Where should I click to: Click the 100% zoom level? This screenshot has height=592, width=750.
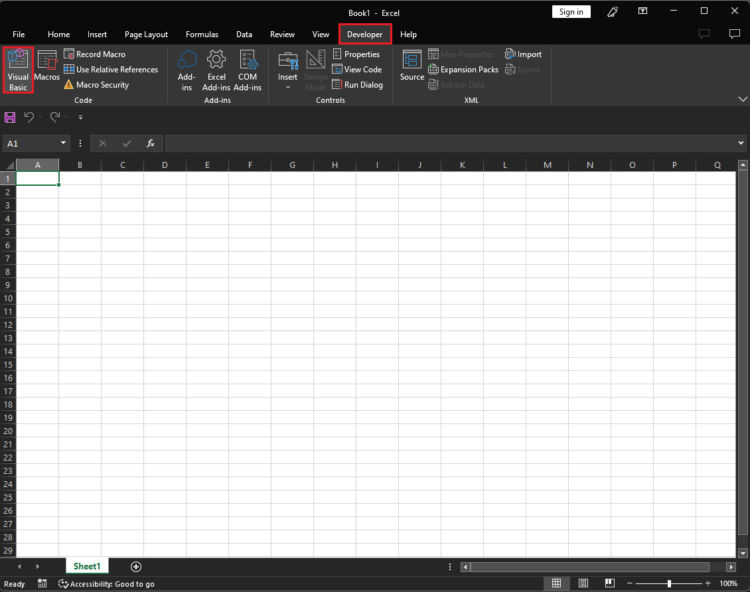[728, 583]
